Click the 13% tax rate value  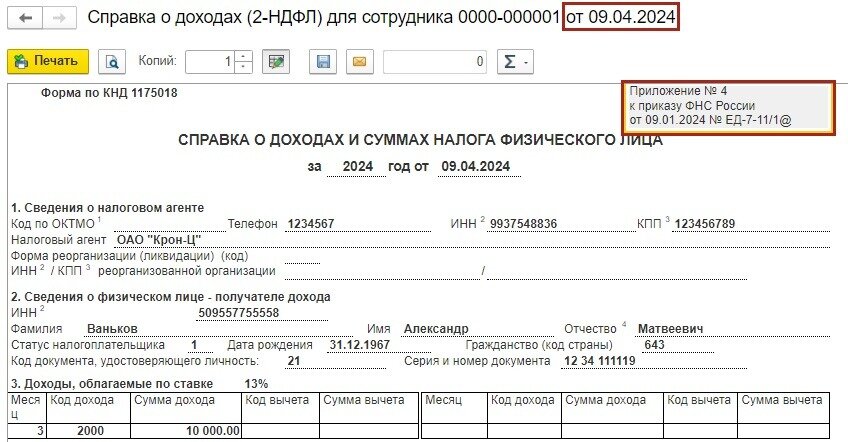(x=256, y=384)
